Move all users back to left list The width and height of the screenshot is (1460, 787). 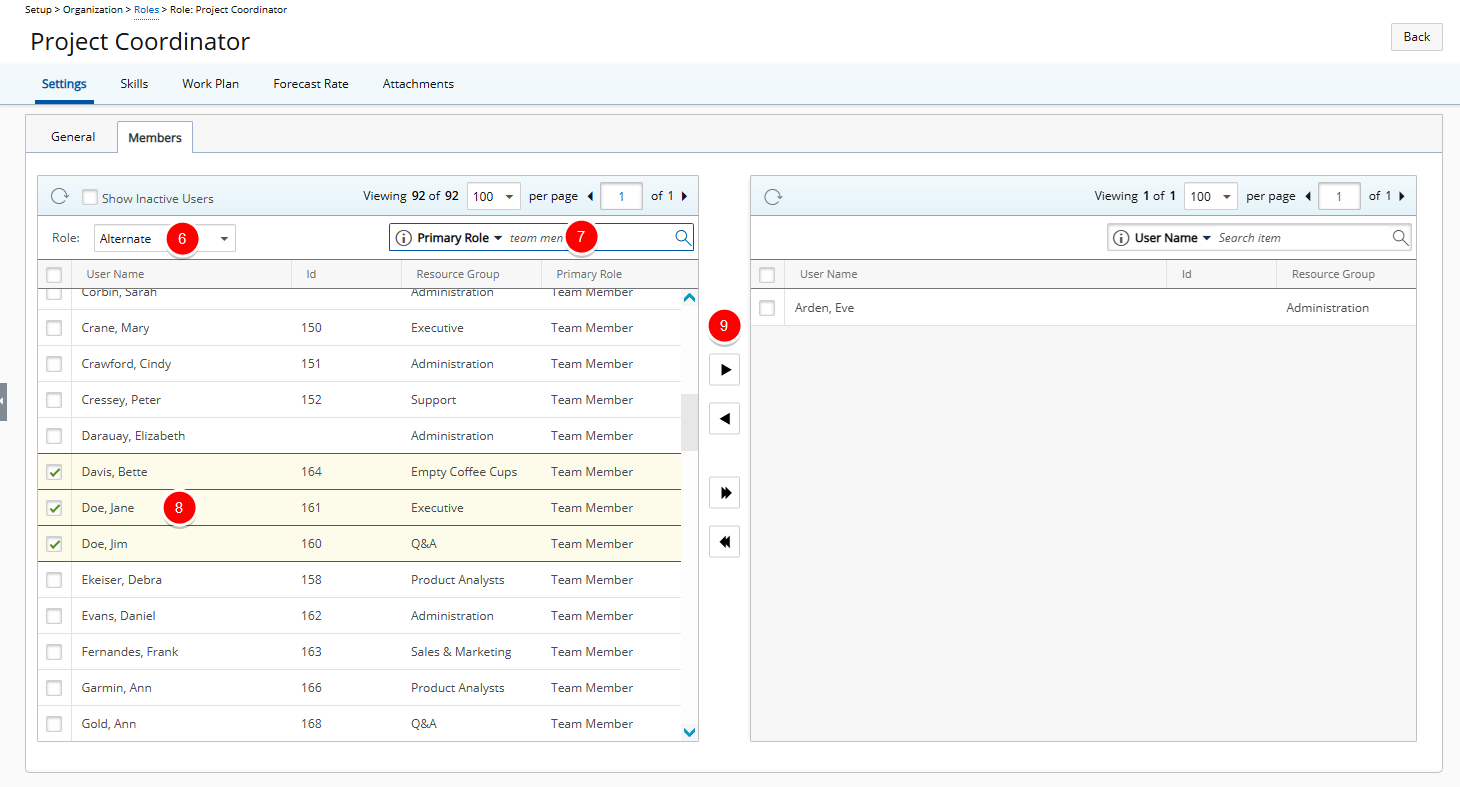click(725, 542)
